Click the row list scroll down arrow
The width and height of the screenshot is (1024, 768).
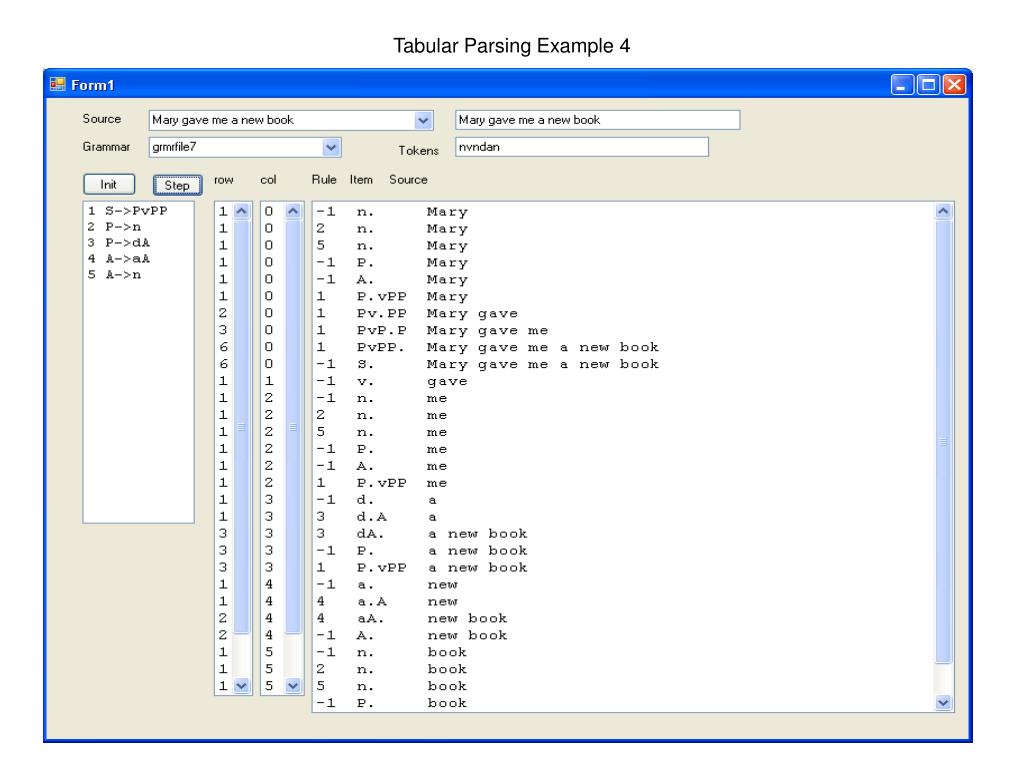242,686
